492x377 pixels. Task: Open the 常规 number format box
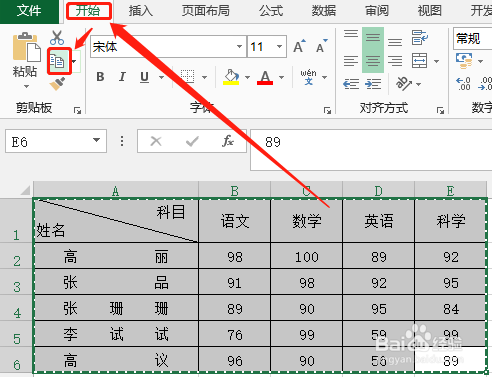(x=473, y=39)
